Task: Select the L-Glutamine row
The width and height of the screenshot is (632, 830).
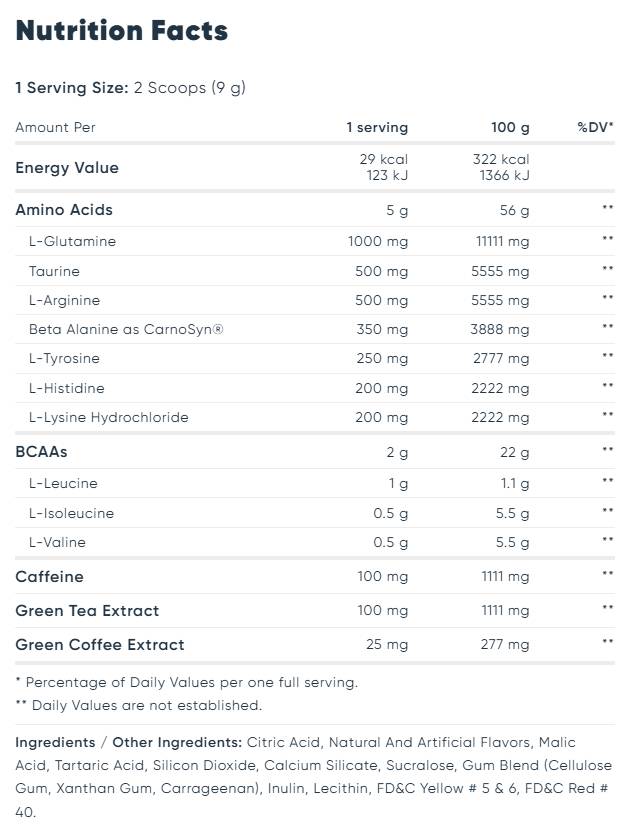Action: [x=315, y=241]
